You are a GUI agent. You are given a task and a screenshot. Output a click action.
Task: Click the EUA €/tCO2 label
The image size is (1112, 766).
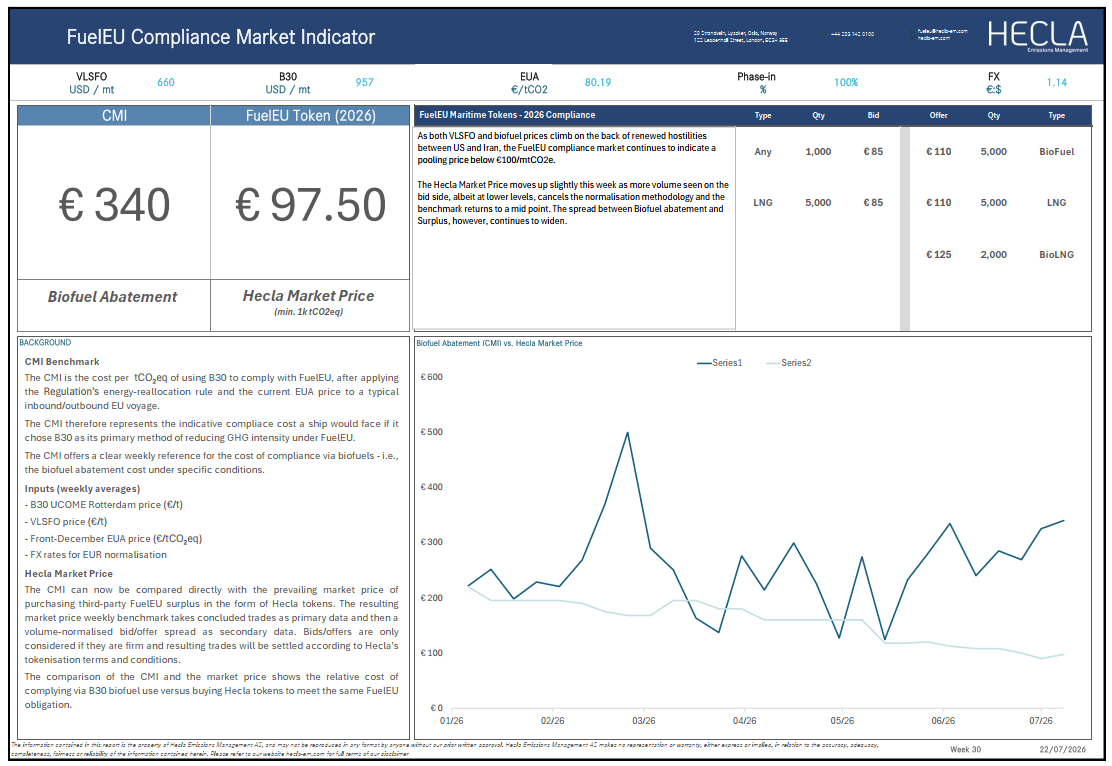pyautogui.click(x=530, y=83)
